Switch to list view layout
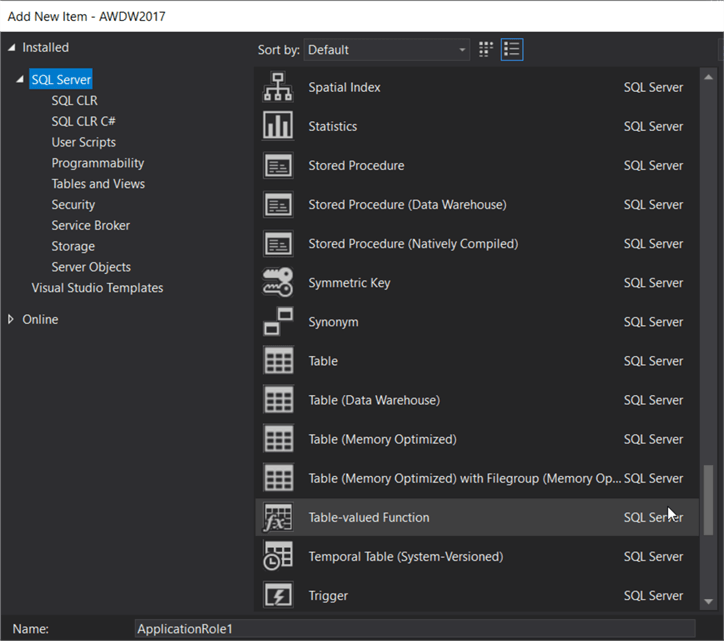The width and height of the screenshot is (724, 641). click(x=512, y=49)
